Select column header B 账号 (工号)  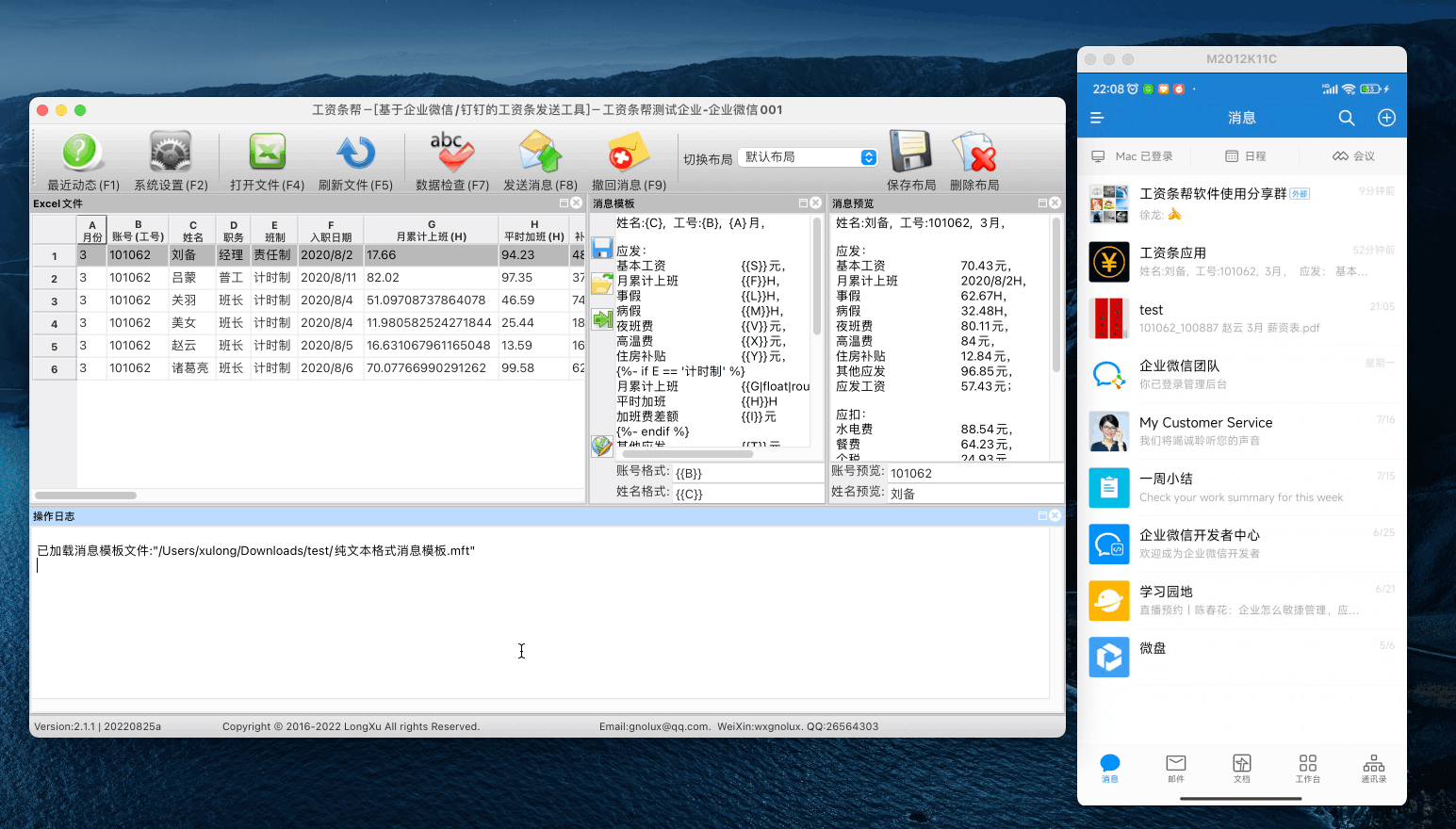(x=138, y=231)
